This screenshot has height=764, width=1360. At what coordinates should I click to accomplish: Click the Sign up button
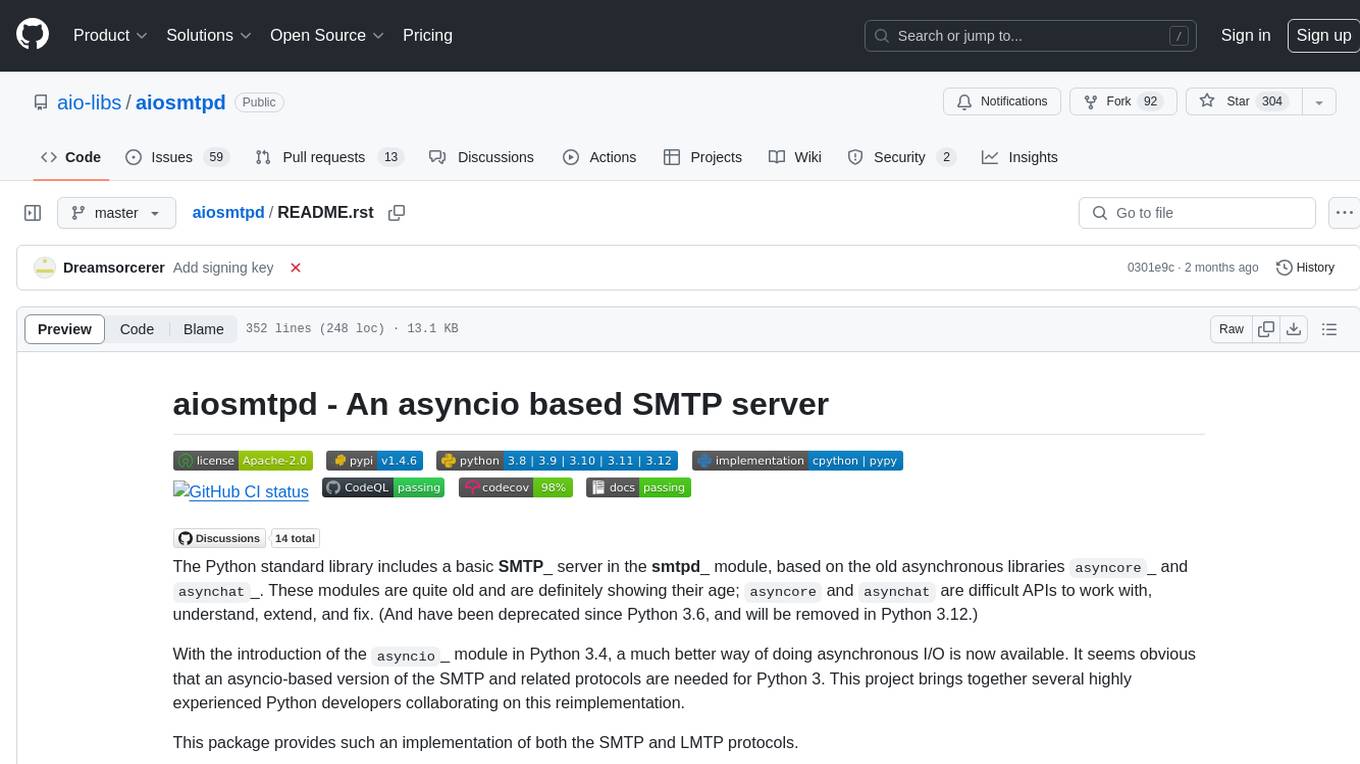[1323, 35]
